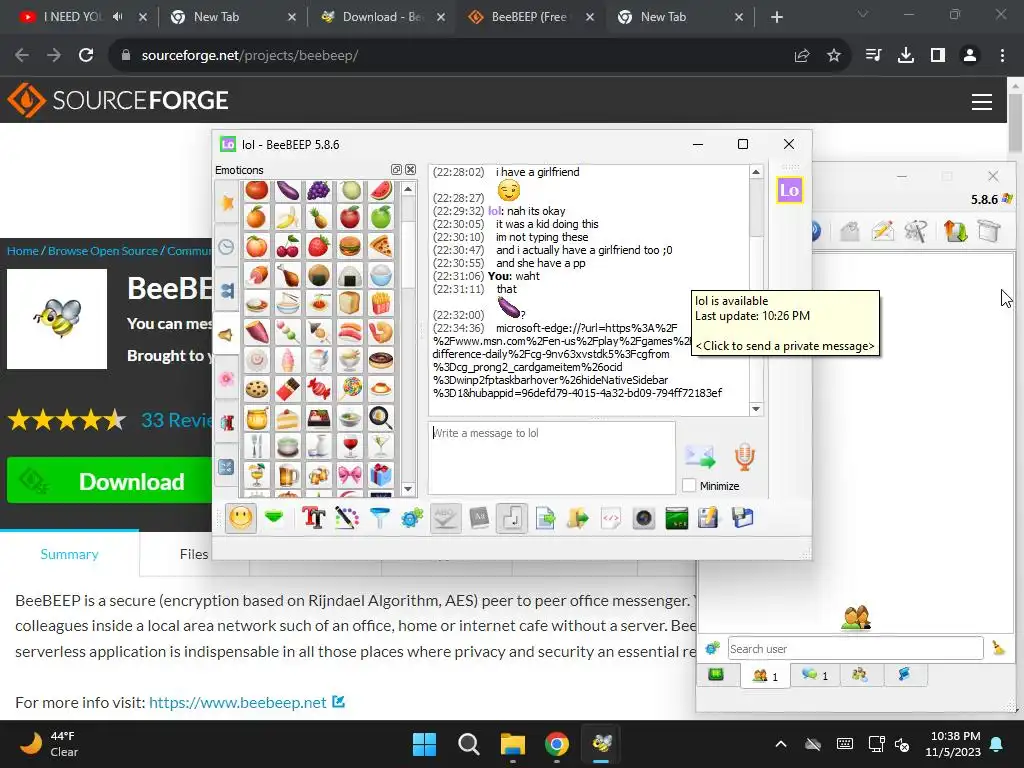
Task: Select the flower nature emoticon category
Action: [x=227, y=379]
